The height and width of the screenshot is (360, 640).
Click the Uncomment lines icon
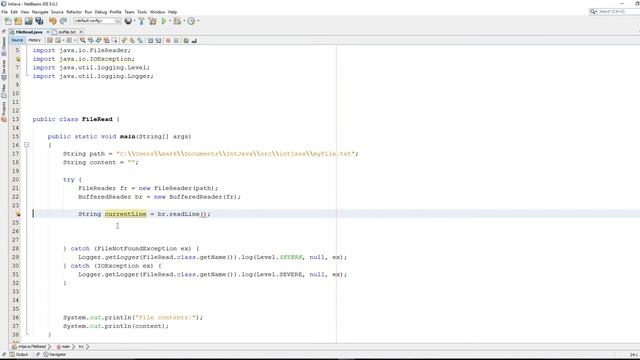point(194,40)
